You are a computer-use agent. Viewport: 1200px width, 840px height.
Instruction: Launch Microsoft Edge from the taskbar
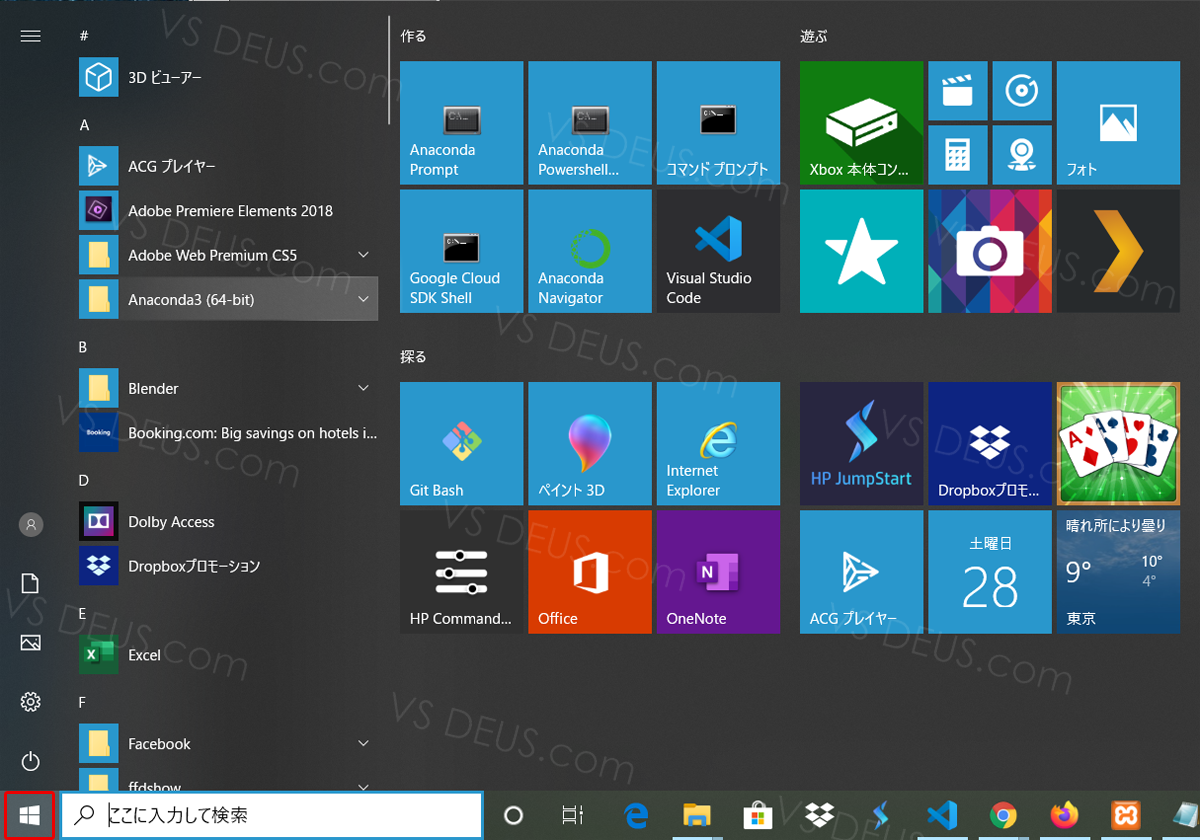pyautogui.click(x=636, y=816)
